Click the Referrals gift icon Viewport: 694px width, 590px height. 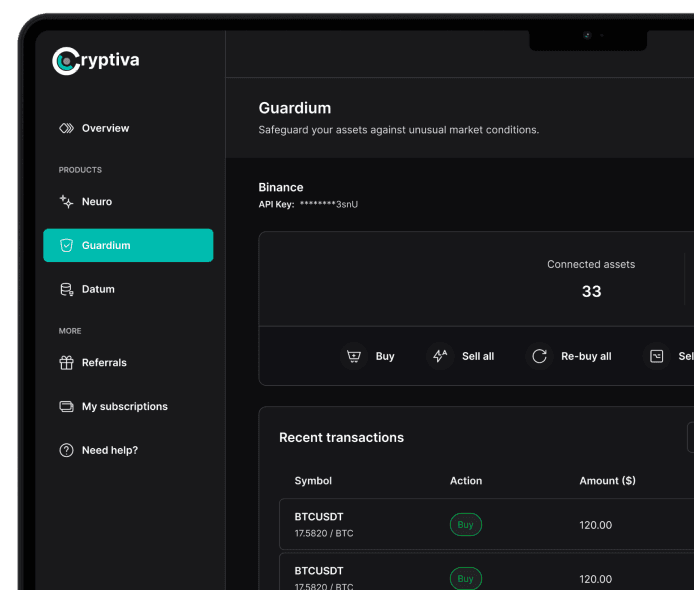67,363
